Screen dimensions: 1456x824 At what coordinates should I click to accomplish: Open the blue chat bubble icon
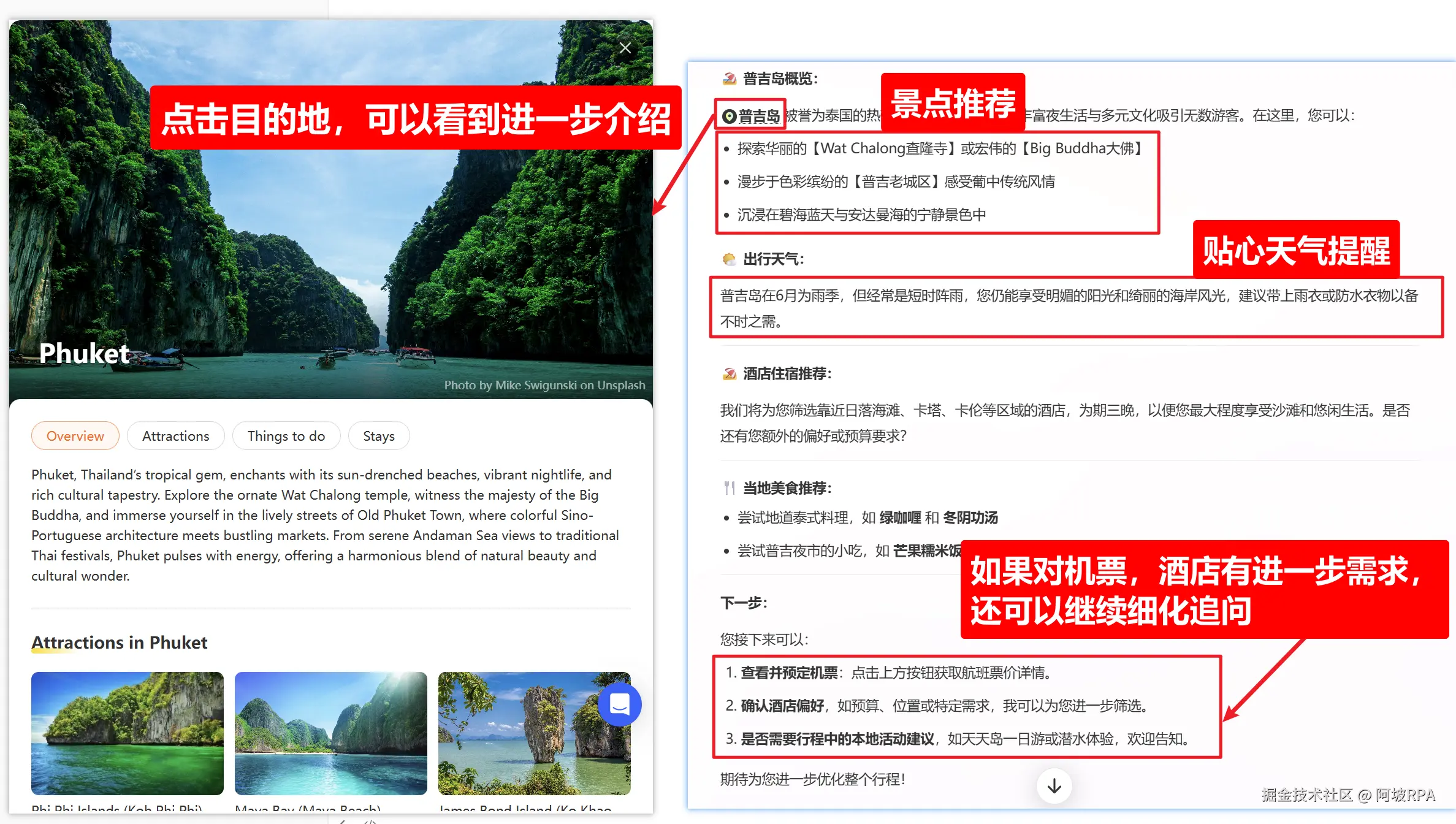619,704
